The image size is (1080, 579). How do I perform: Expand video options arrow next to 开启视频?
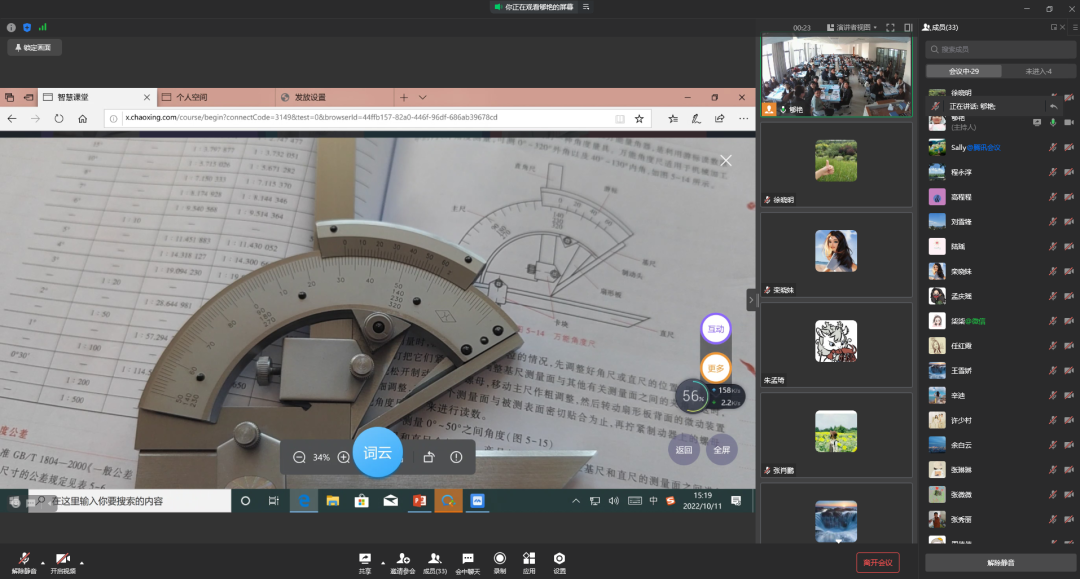81,562
